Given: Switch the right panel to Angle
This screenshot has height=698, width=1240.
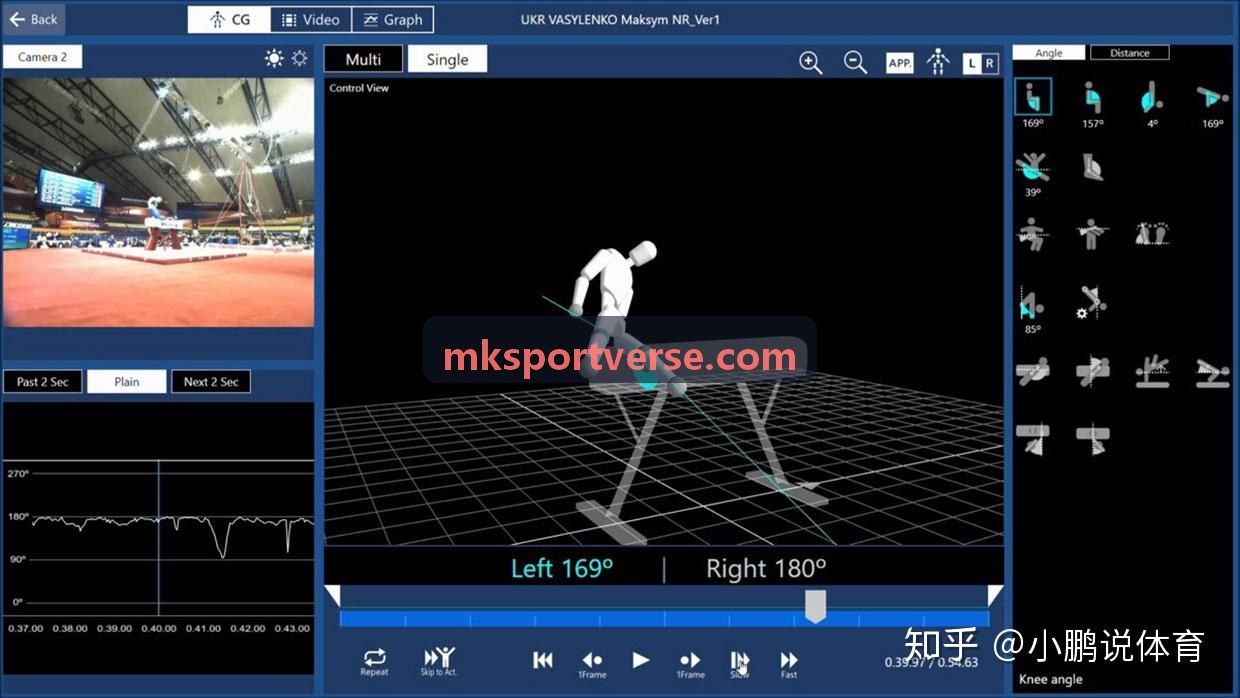Looking at the screenshot, I should coord(1049,53).
